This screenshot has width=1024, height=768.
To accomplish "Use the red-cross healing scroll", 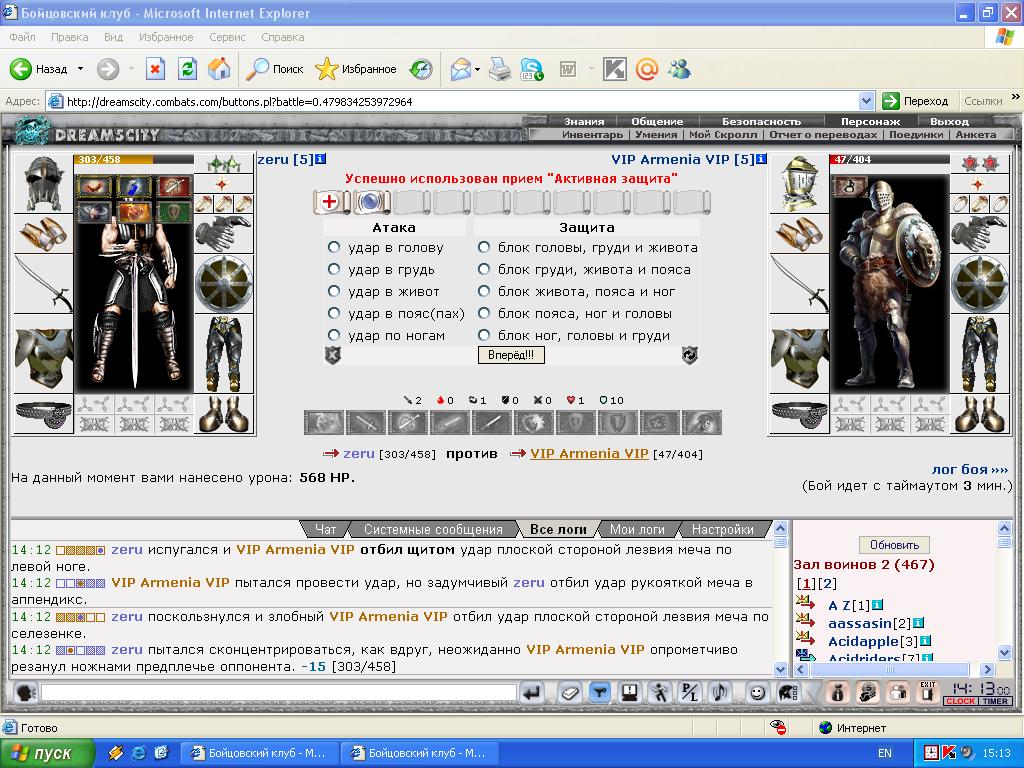I will [x=332, y=202].
